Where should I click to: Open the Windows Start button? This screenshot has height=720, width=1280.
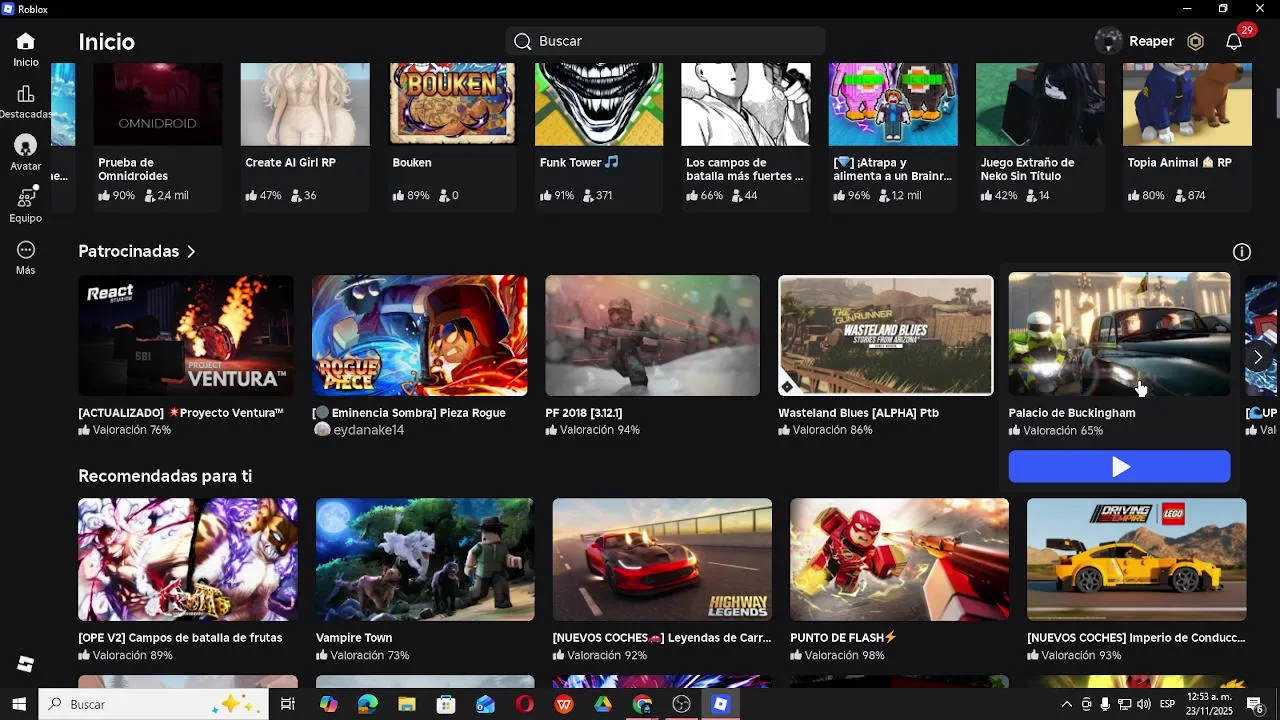click(x=19, y=704)
